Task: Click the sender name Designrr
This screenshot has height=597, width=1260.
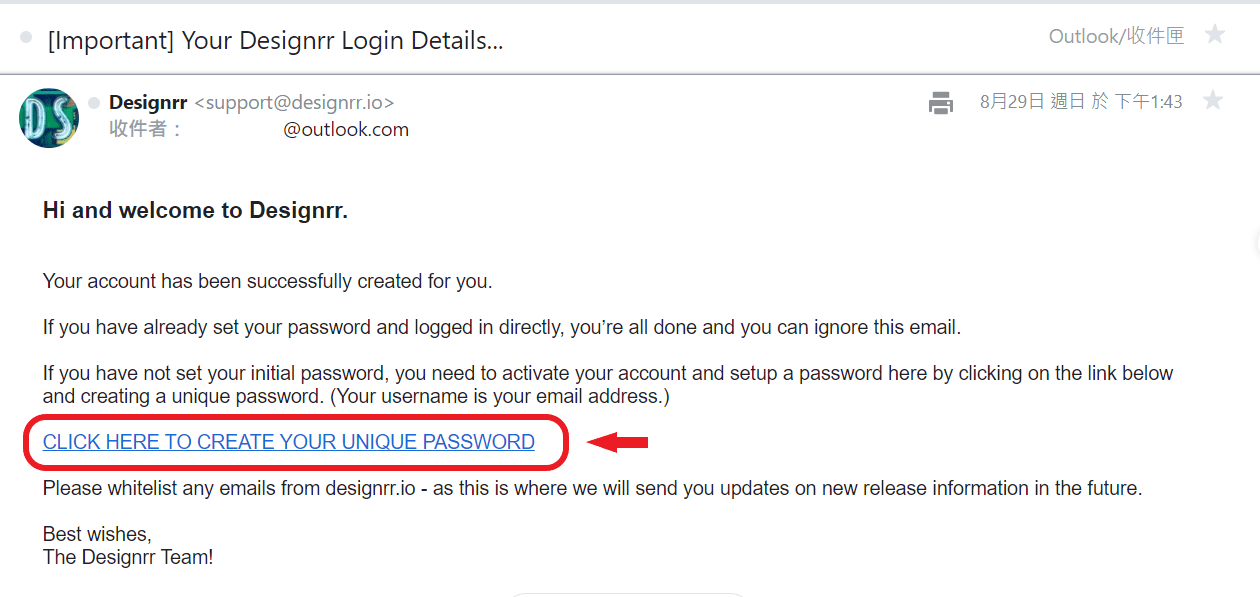Action: click(148, 102)
